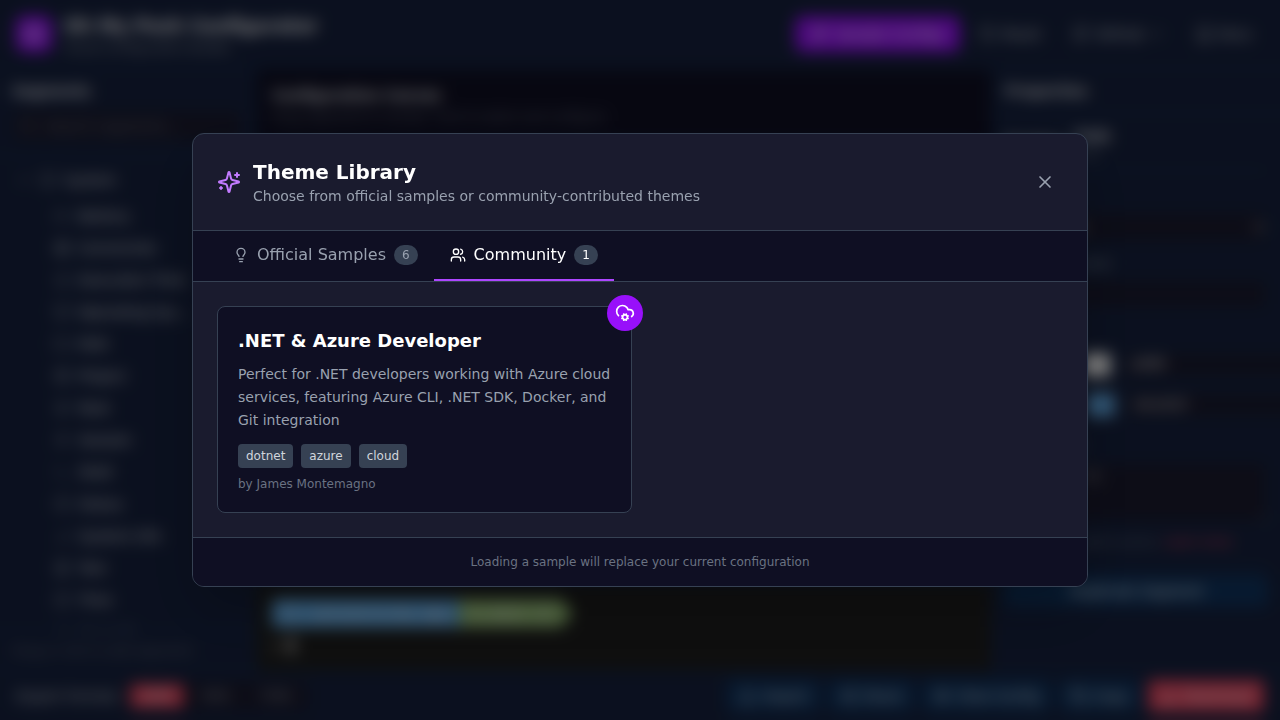
Task: Click the Official Samples count badge 6
Action: coord(406,255)
